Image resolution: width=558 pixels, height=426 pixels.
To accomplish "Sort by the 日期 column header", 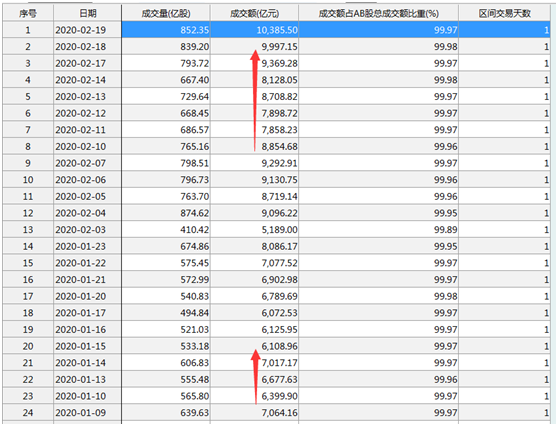I will coord(88,14).
